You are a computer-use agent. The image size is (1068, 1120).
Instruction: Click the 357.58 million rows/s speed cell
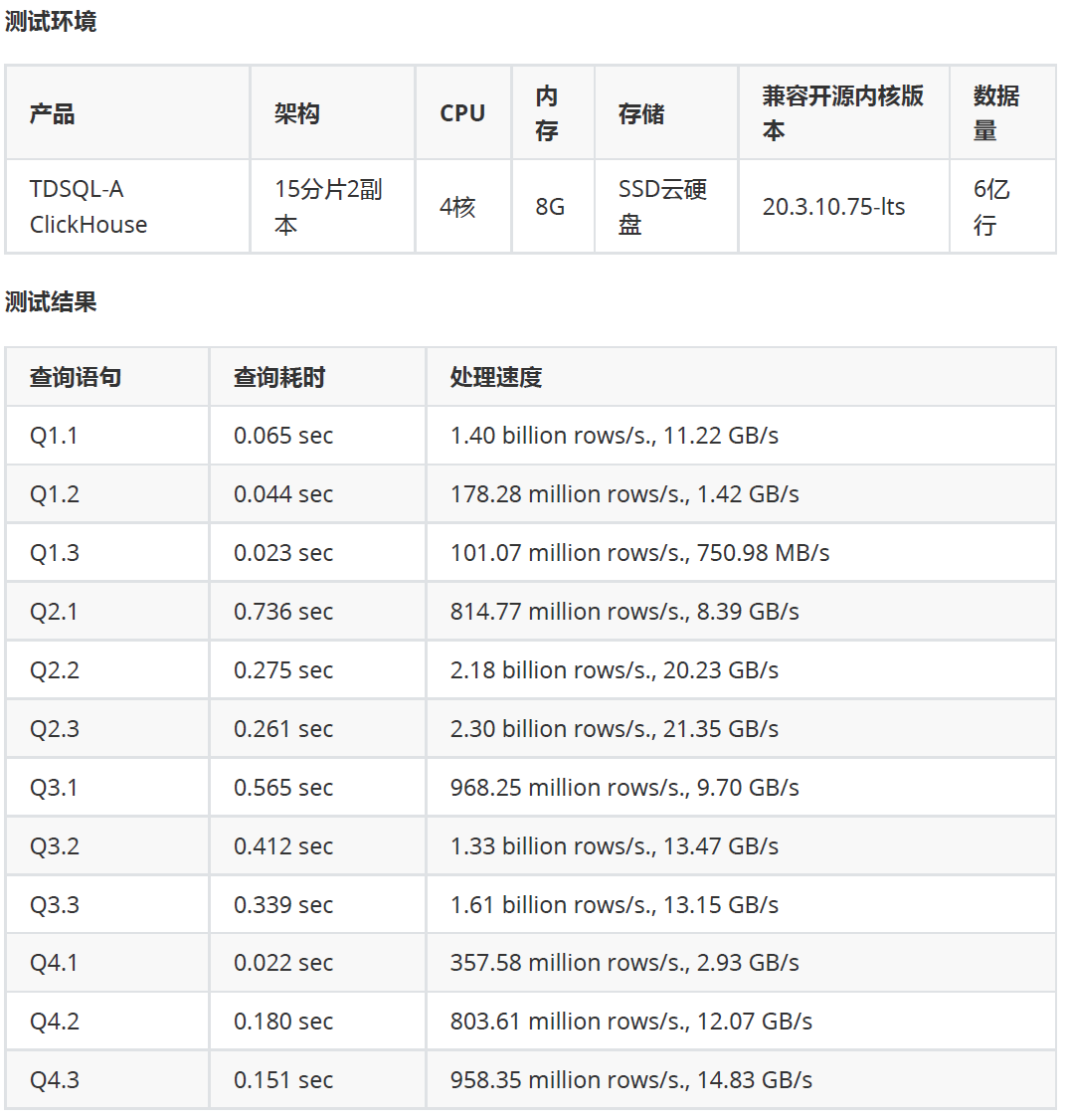[741, 962]
